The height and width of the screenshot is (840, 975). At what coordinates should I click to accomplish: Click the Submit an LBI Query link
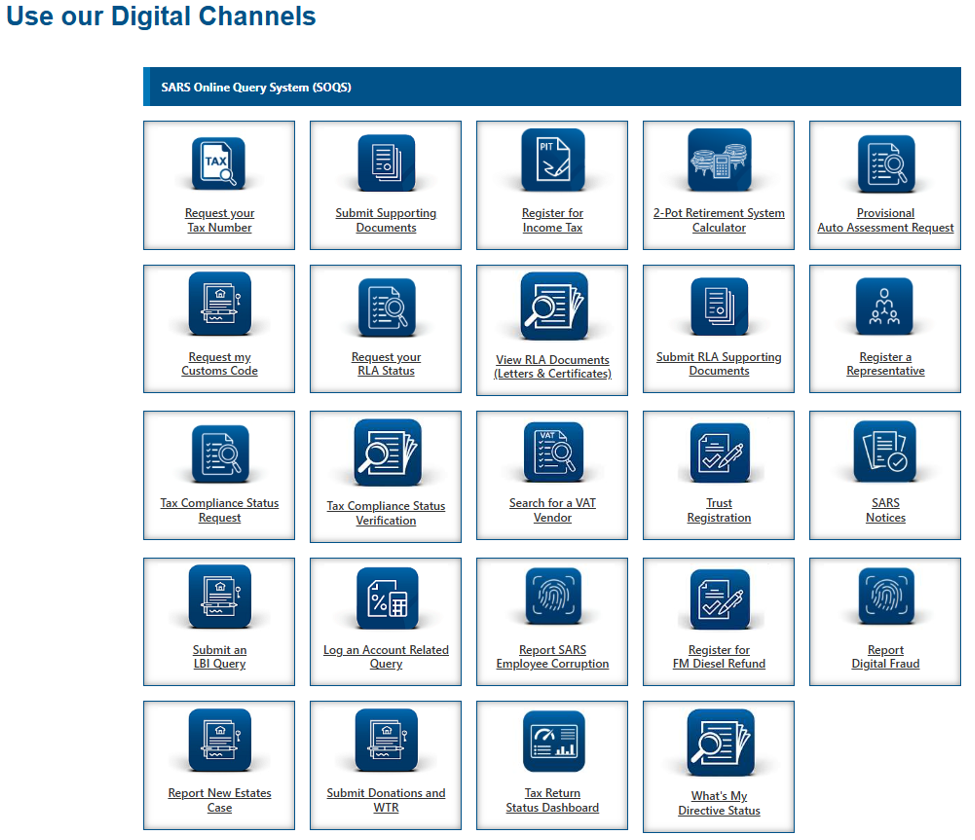click(x=219, y=657)
